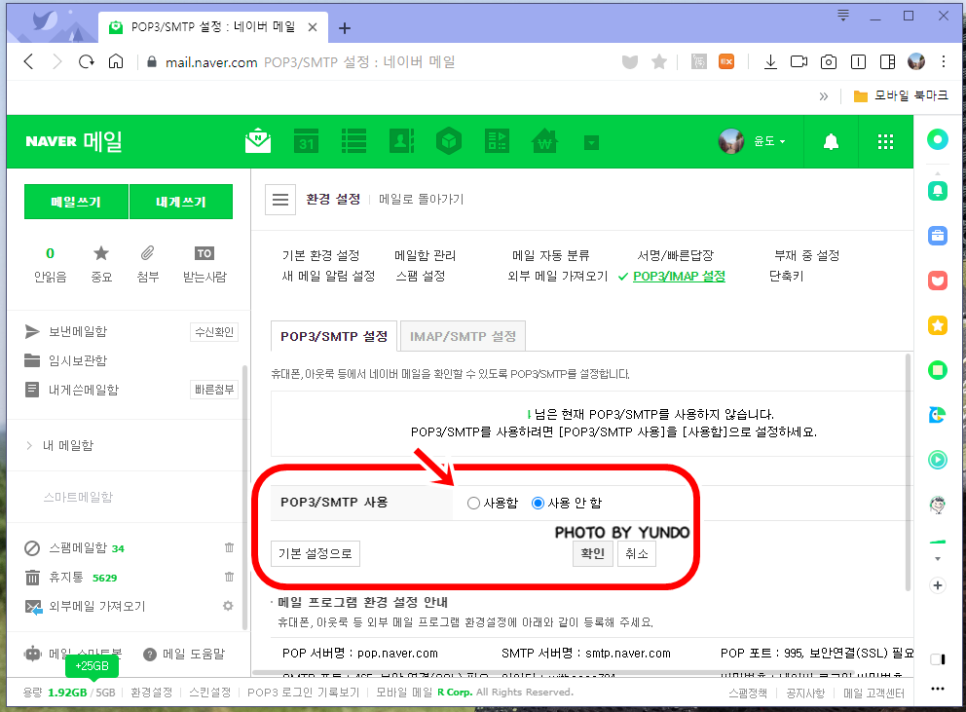This screenshot has height=712, width=966.
Task: Open the Naver services grid menu
Action: (885, 142)
